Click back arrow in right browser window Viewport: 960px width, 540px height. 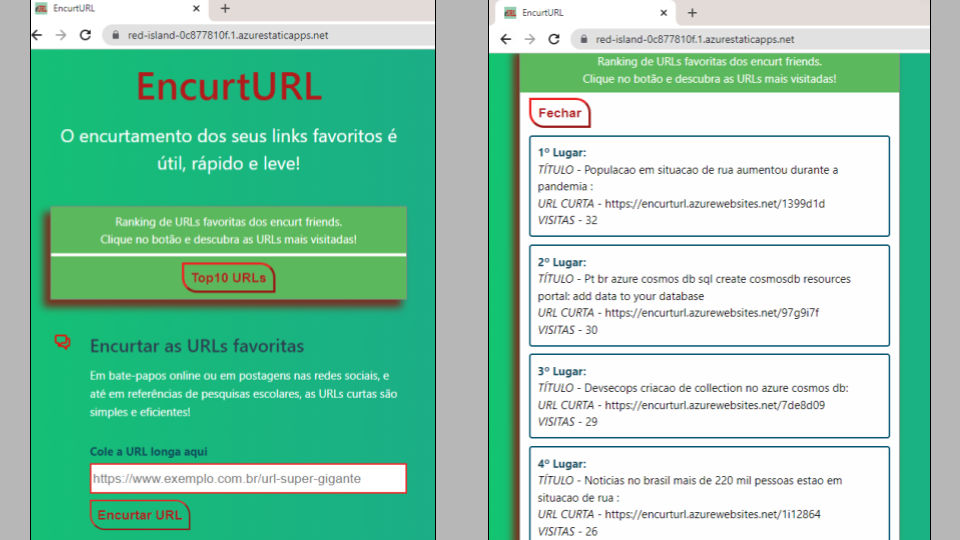point(506,39)
